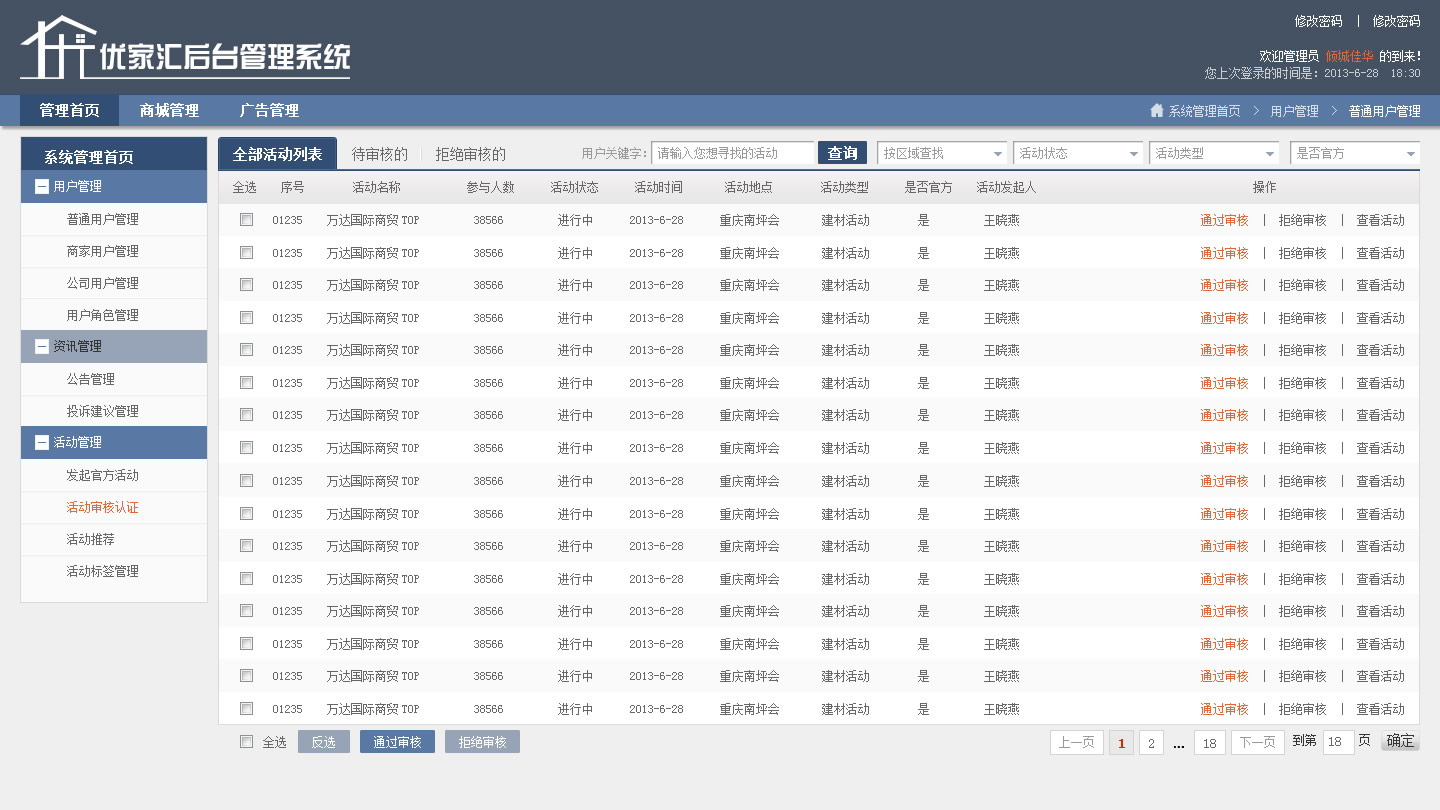The width and height of the screenshot is (1440, 810).
Task: Open 商家用户管理 in the sidebar
Action: 103,251
